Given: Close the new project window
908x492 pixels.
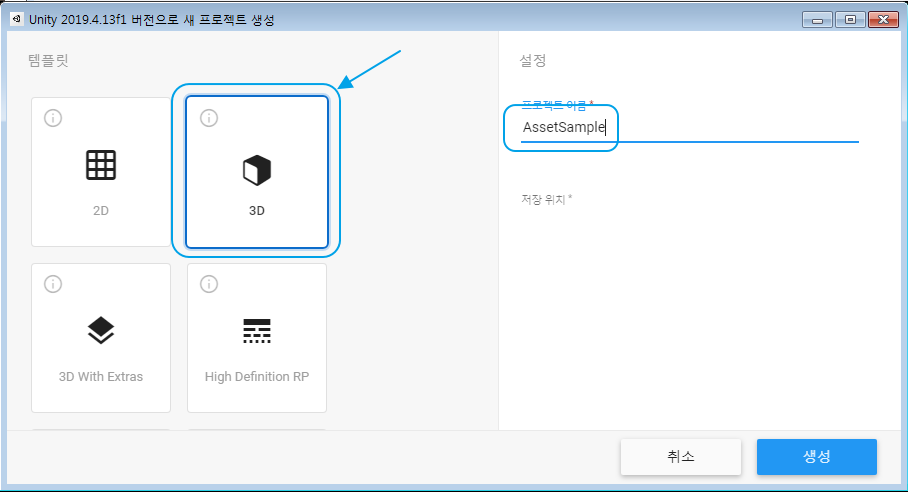Looking at the screenshot, I should pos(883,20).
